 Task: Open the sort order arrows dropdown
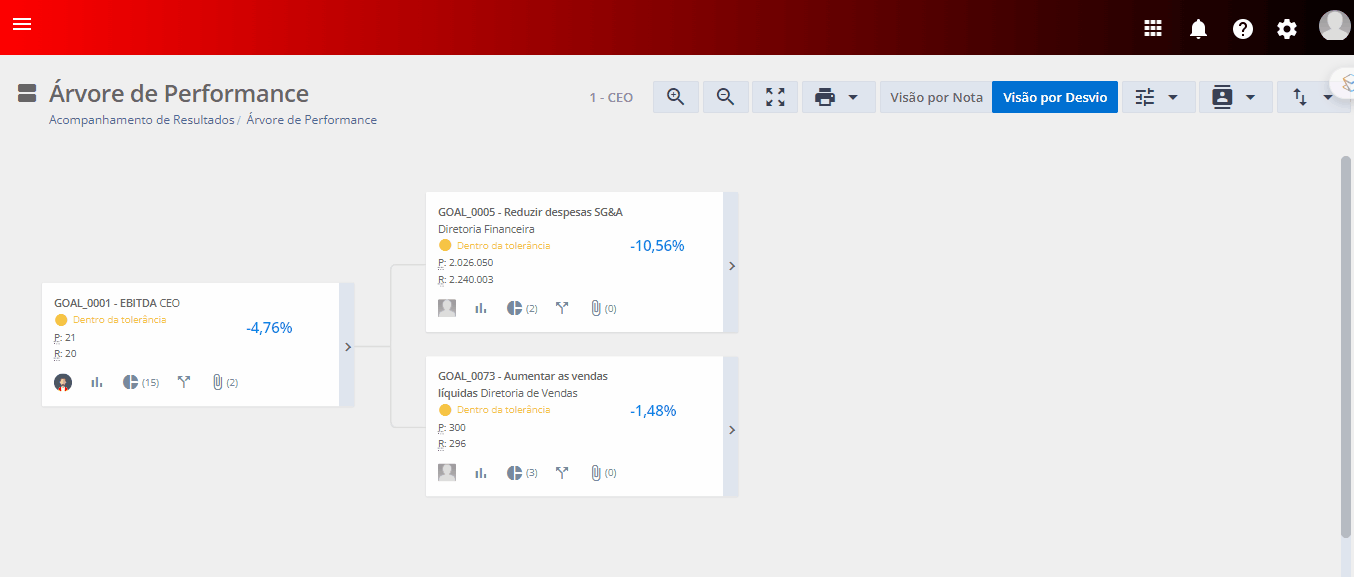pyautogui.click(x=1313, y=97)
